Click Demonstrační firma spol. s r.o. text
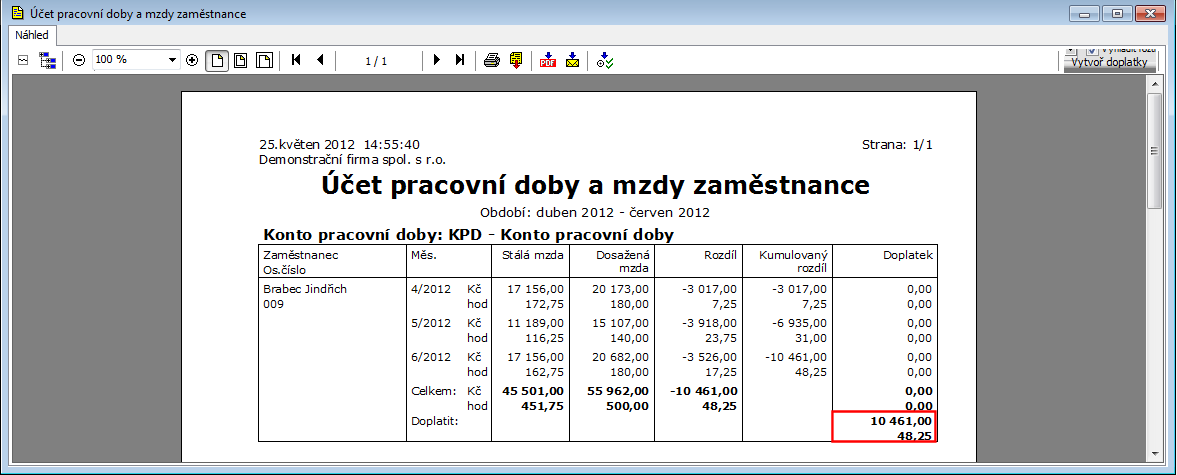This screenshot has height=475, width=1177. point(353,159)
